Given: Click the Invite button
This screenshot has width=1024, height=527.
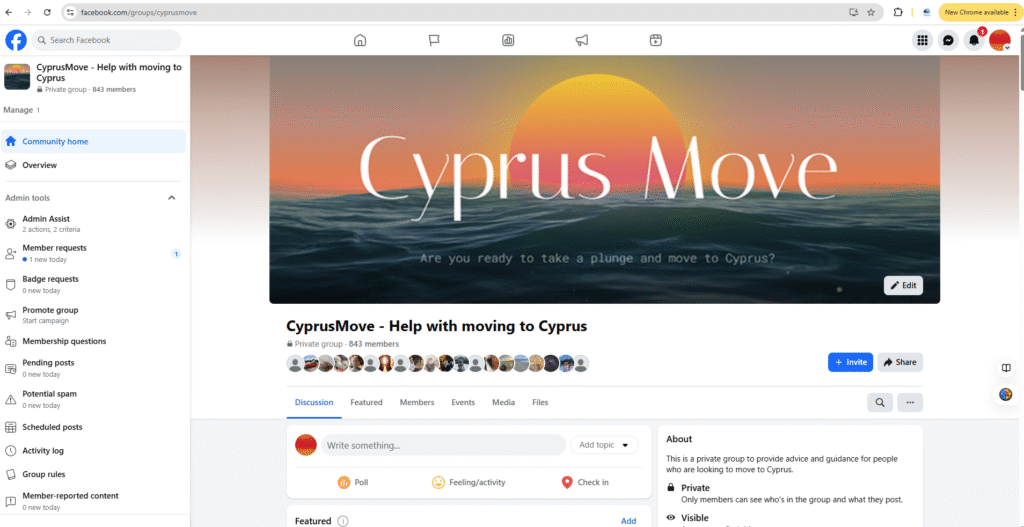Looking at the screenshot, I should click(850, 362).
